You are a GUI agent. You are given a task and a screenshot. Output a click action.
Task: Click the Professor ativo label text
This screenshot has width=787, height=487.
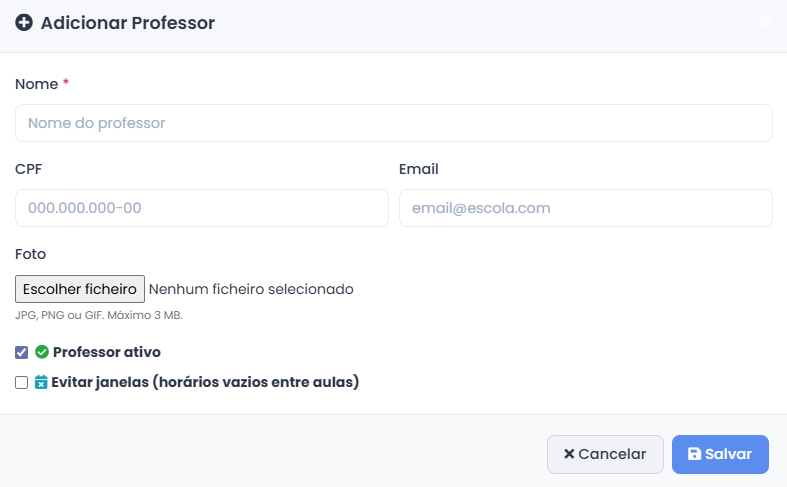point(106,352)
